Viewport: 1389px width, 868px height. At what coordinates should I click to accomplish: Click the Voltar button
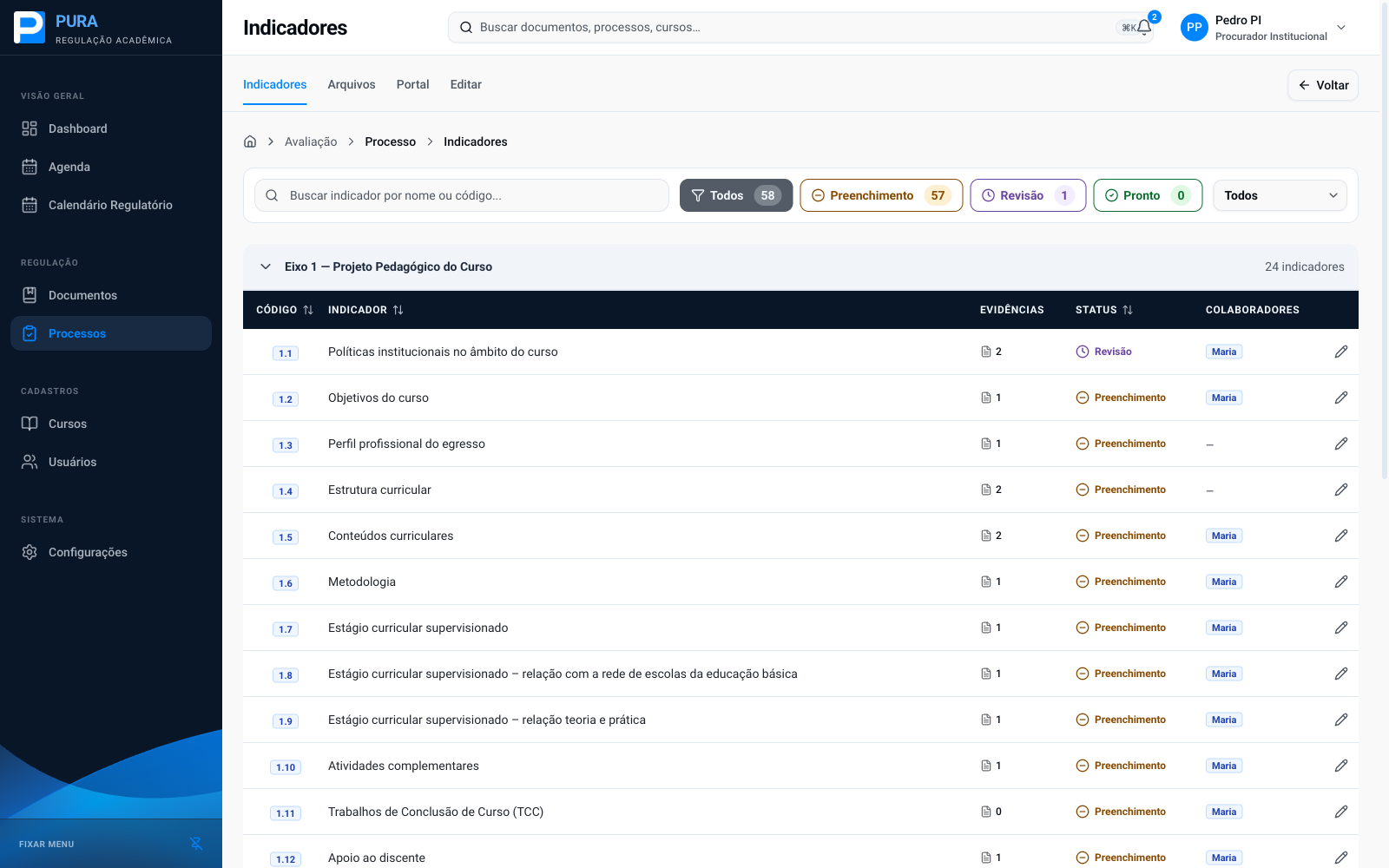[1323, 85]
